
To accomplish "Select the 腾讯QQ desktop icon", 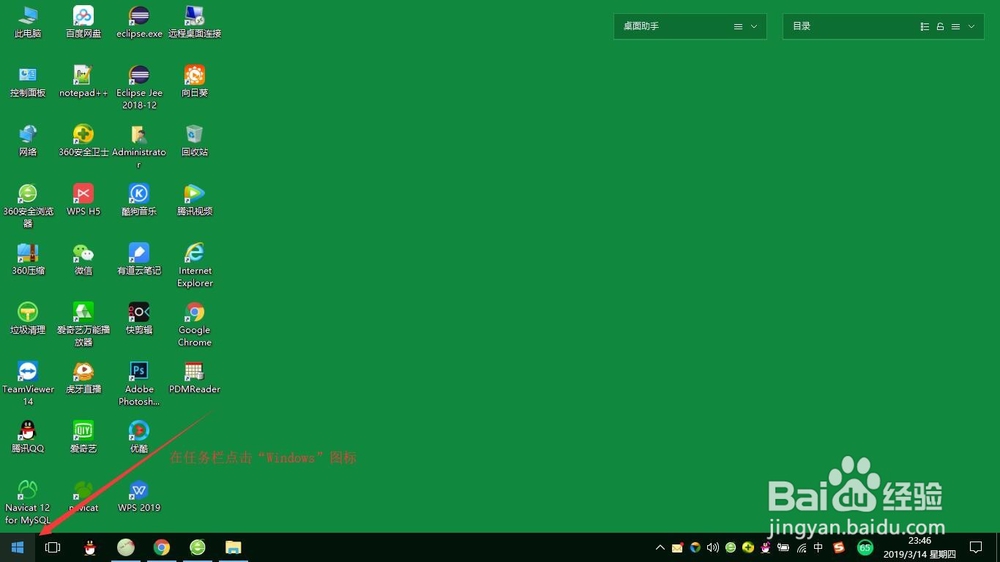I will 27,437.
